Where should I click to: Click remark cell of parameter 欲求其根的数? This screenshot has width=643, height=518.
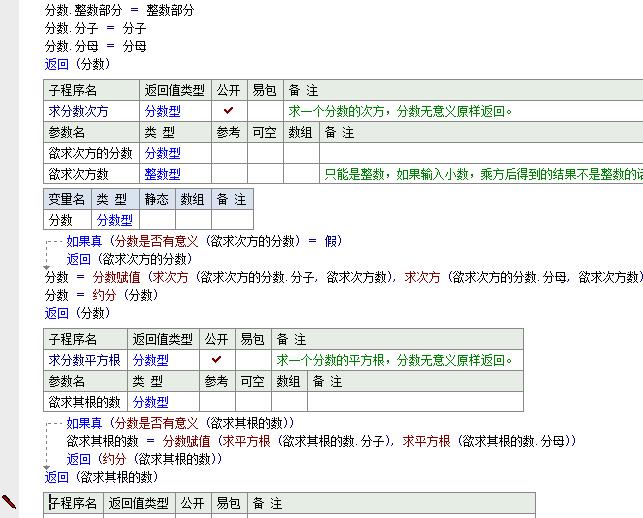click(415, 402)
